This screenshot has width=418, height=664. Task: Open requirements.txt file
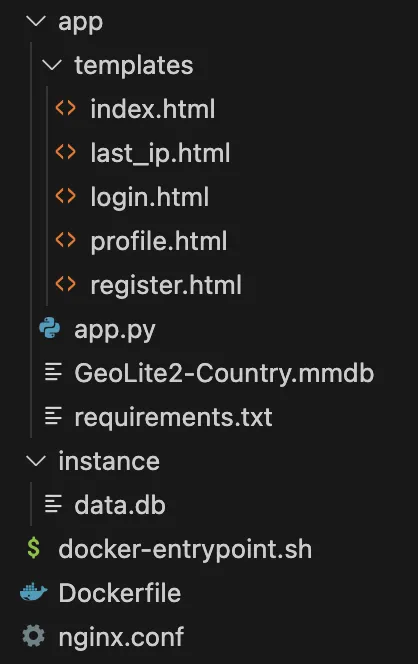click(x=173, y=418)
